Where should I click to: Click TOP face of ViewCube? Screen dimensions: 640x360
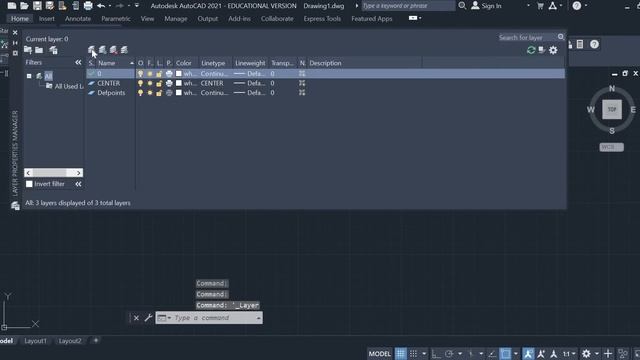click(x=612, y=109)
